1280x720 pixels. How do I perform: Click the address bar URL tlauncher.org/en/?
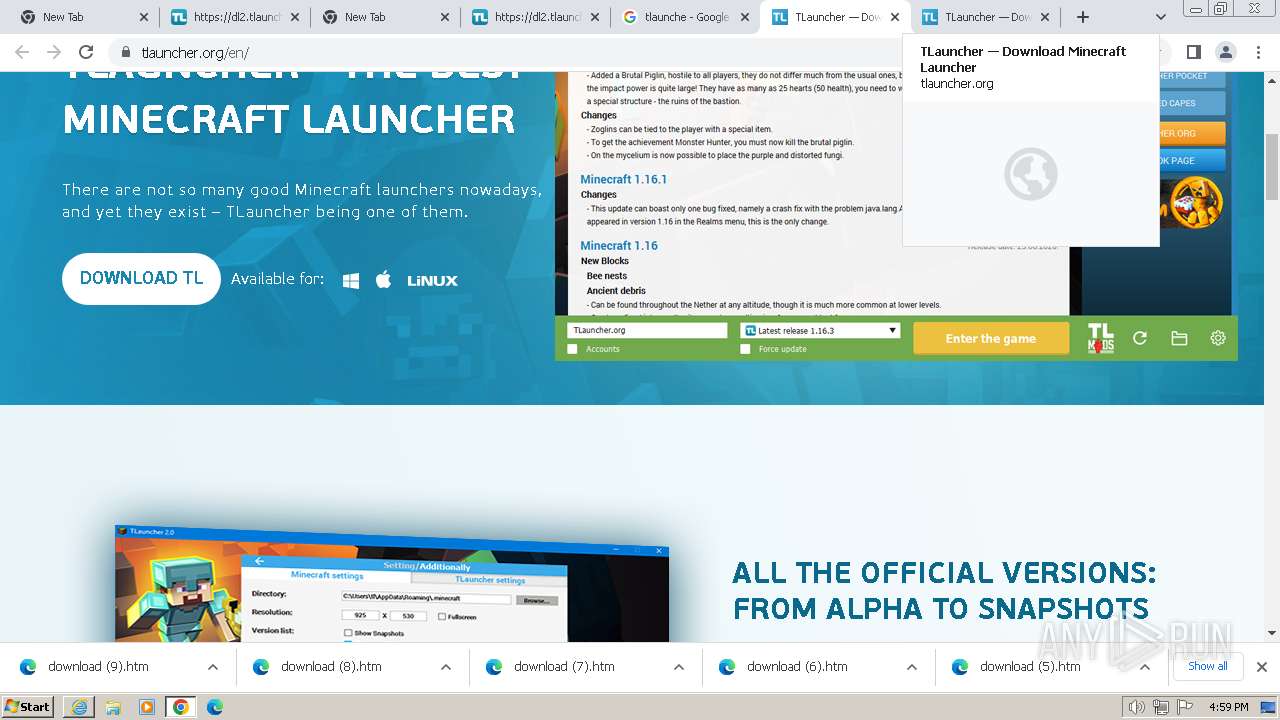tap(195, 53)
